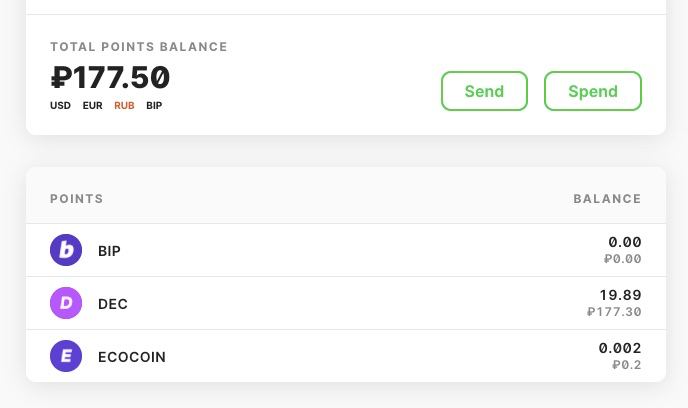Click the total balance ₽177.50 amount
Viewport: 688px width, 408px height.
[110, 78]
